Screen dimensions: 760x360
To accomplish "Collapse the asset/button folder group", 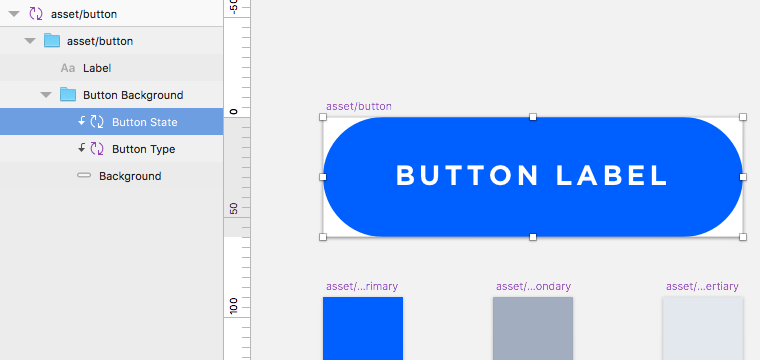I will click(x=30, y=41).
